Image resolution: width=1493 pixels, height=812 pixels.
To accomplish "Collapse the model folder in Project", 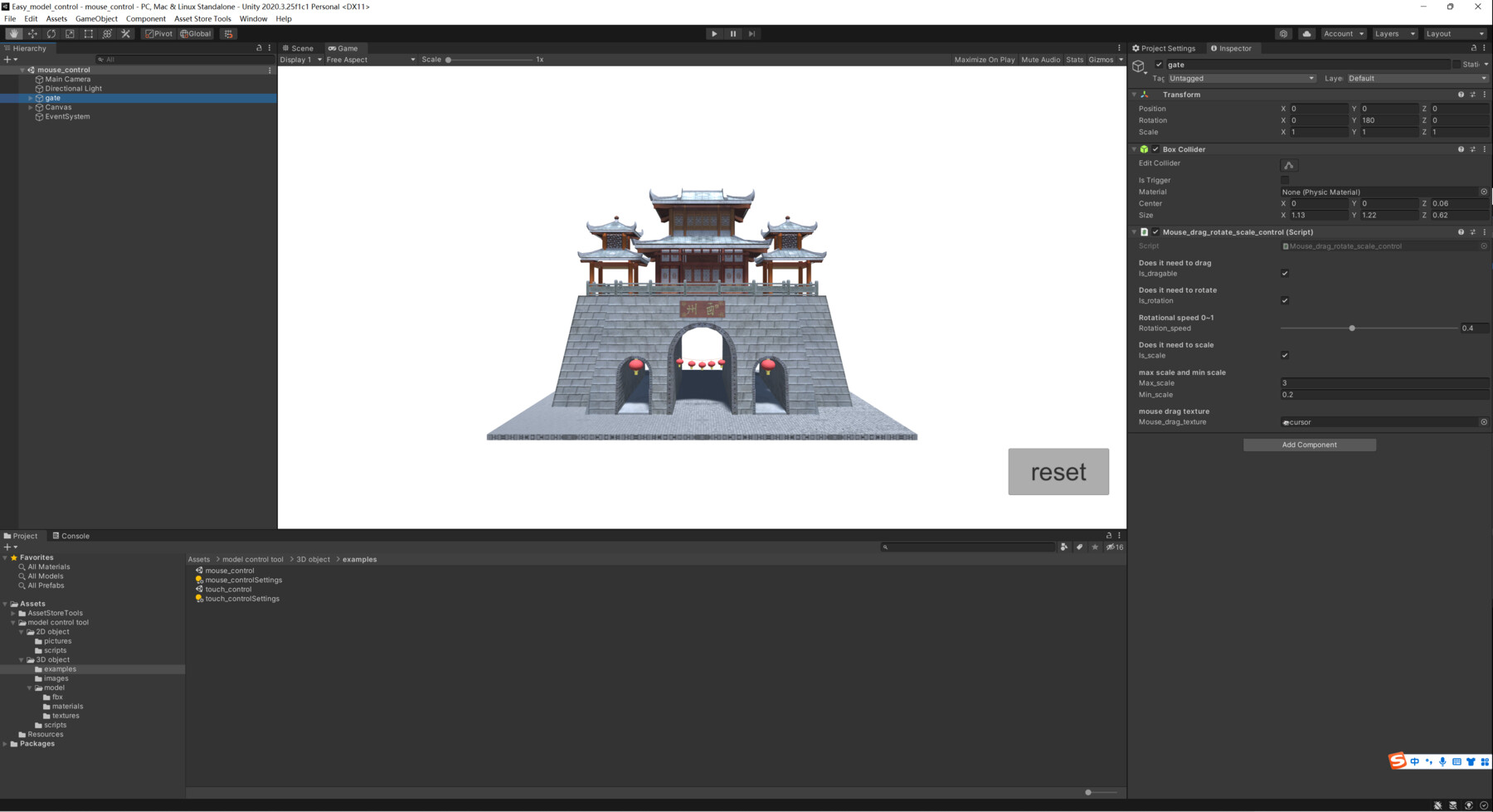I will coord(27,687).
